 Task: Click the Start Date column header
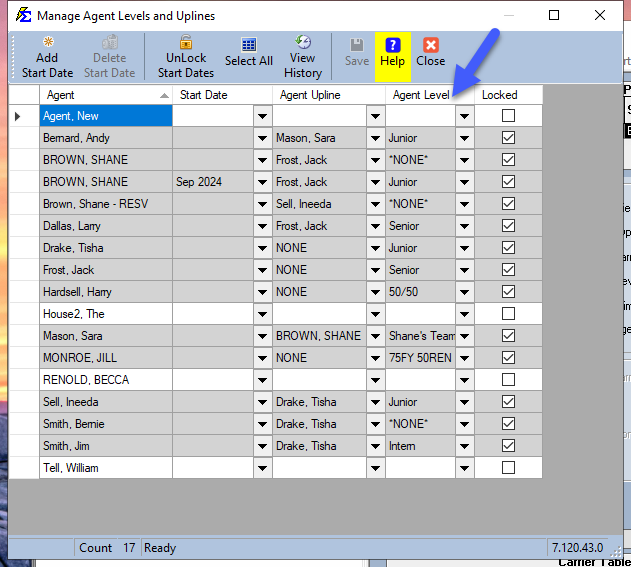pyautogui.click(x=222, y=95)
